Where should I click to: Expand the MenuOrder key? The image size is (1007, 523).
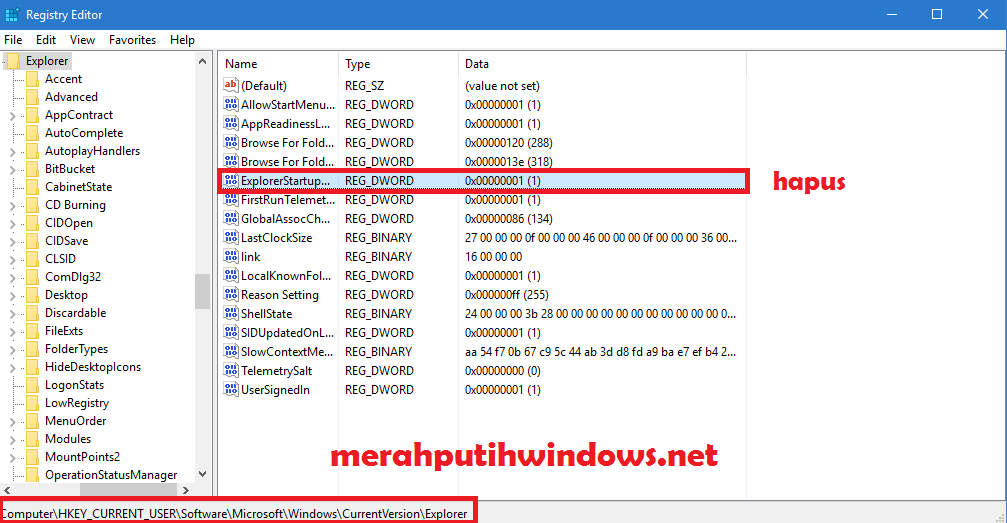13,422
